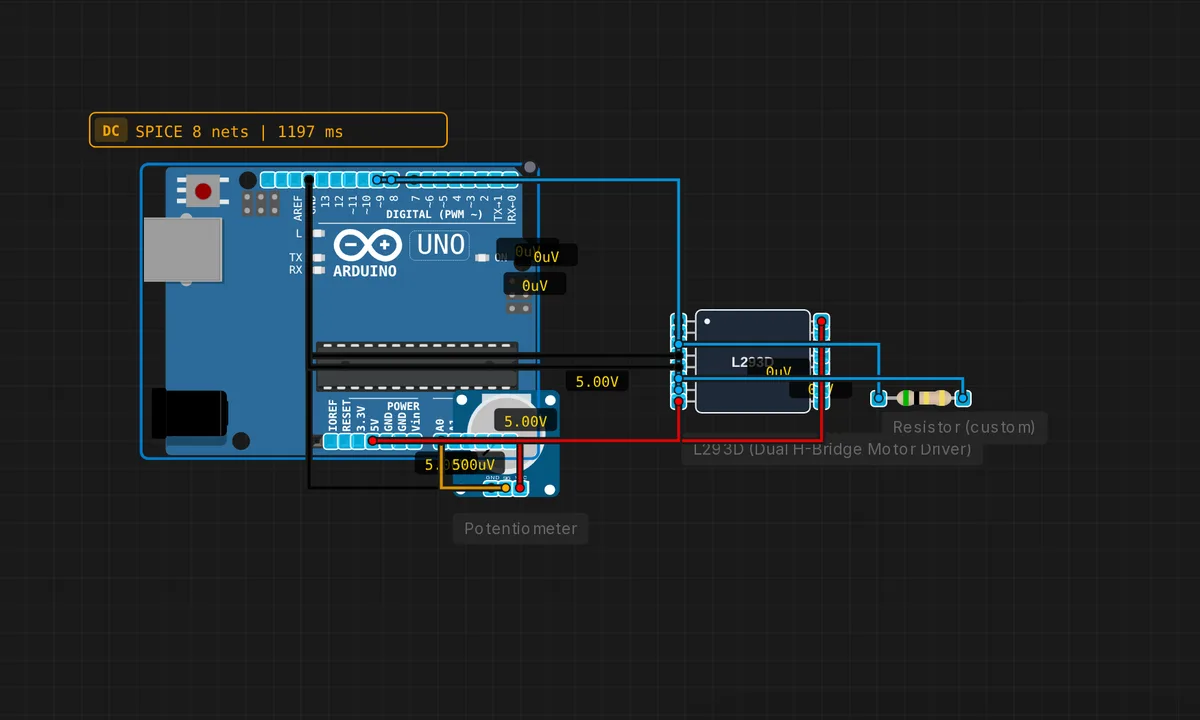The width and height of the screenshot is (1200, 720).
Task: Click the red 5V power wire
Action: click(x=600, y=440)
